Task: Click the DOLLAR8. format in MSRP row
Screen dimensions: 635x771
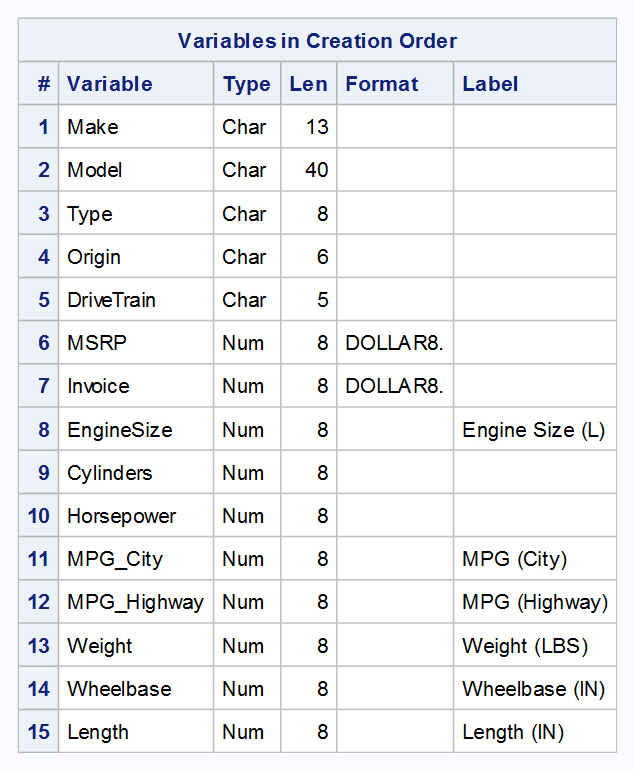Action: tap(394, 343)
